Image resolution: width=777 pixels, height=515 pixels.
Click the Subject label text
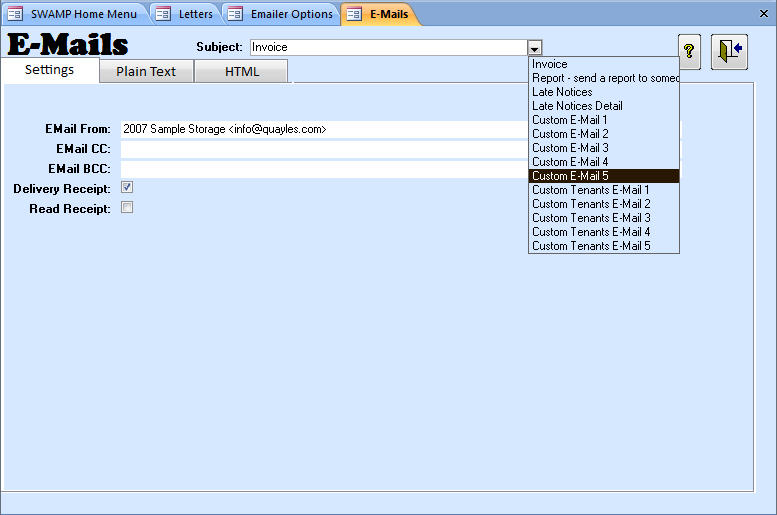(x=220, y=47)
